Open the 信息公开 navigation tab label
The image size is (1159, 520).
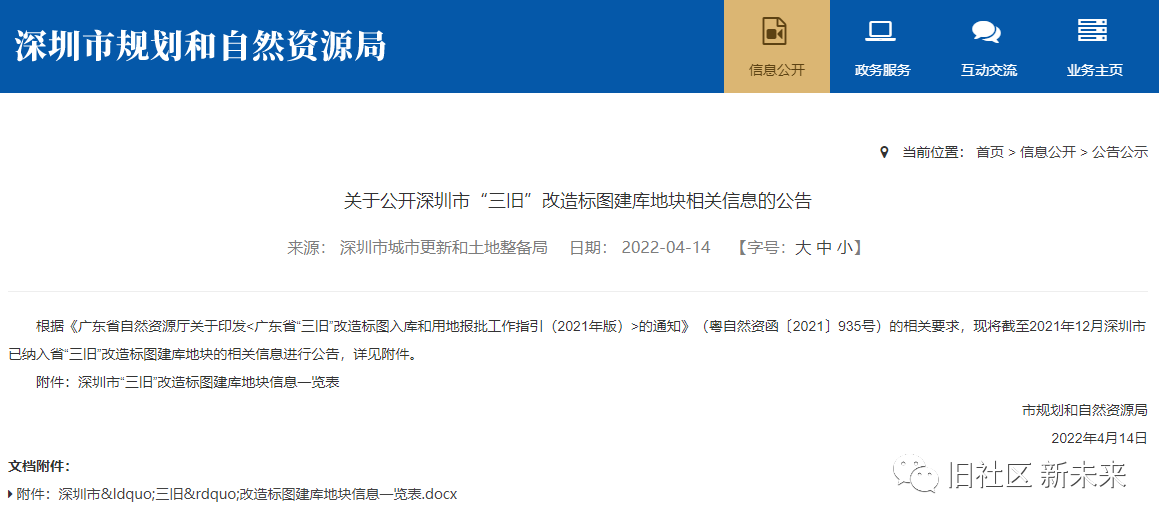pos(776,70)
